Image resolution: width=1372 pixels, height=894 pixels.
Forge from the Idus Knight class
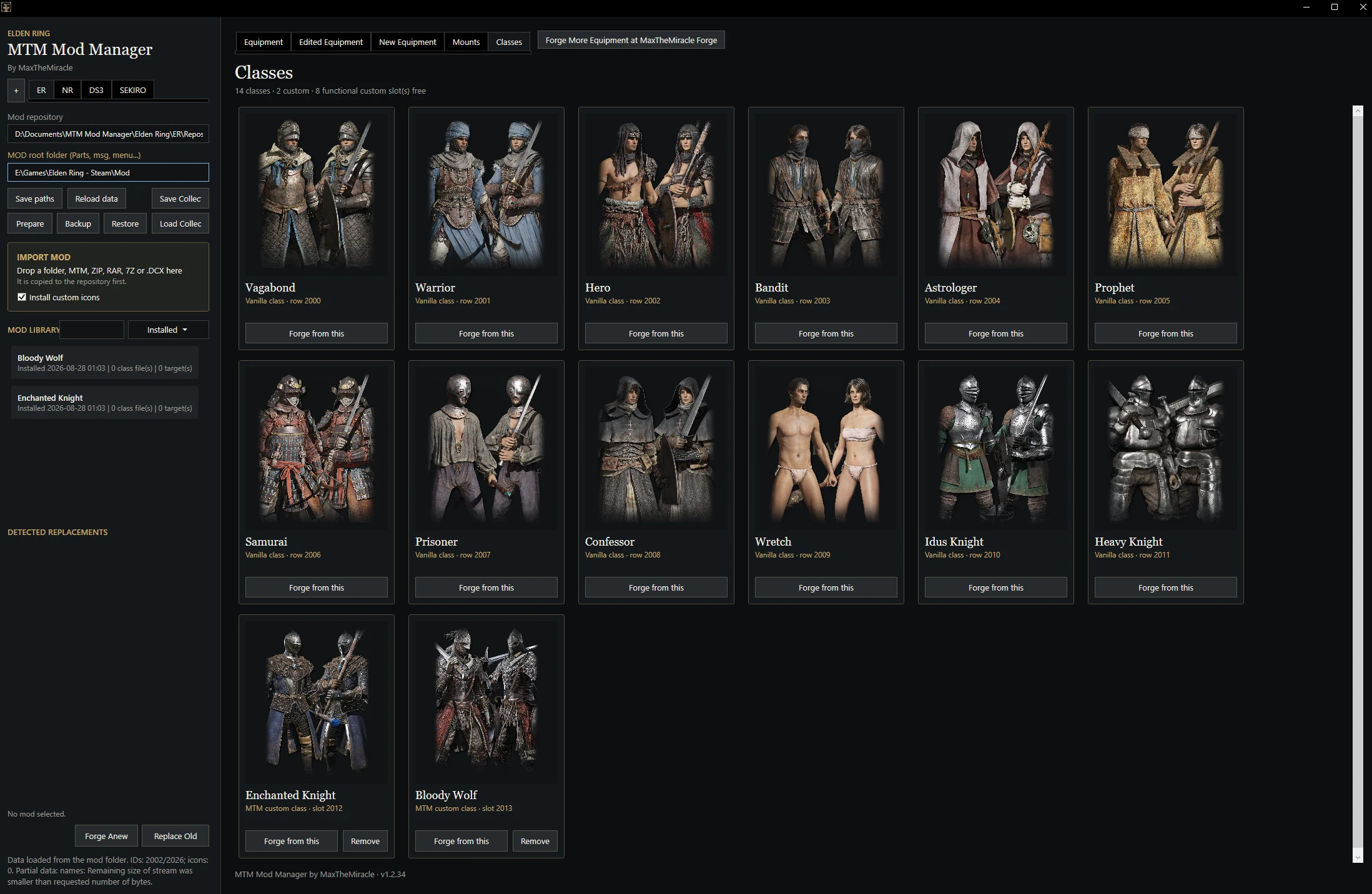coord(996,587)
